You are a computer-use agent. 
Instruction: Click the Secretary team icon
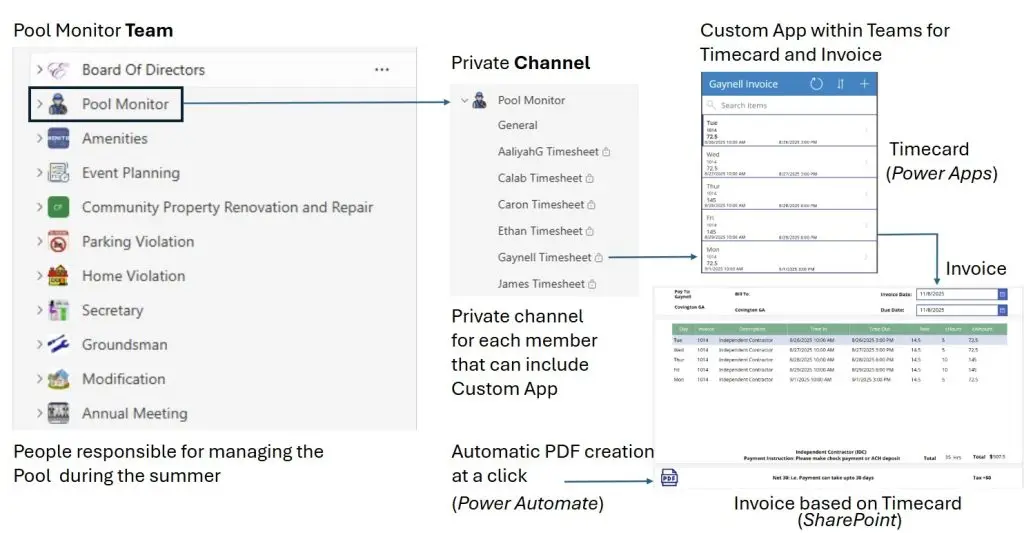[58, 310]
